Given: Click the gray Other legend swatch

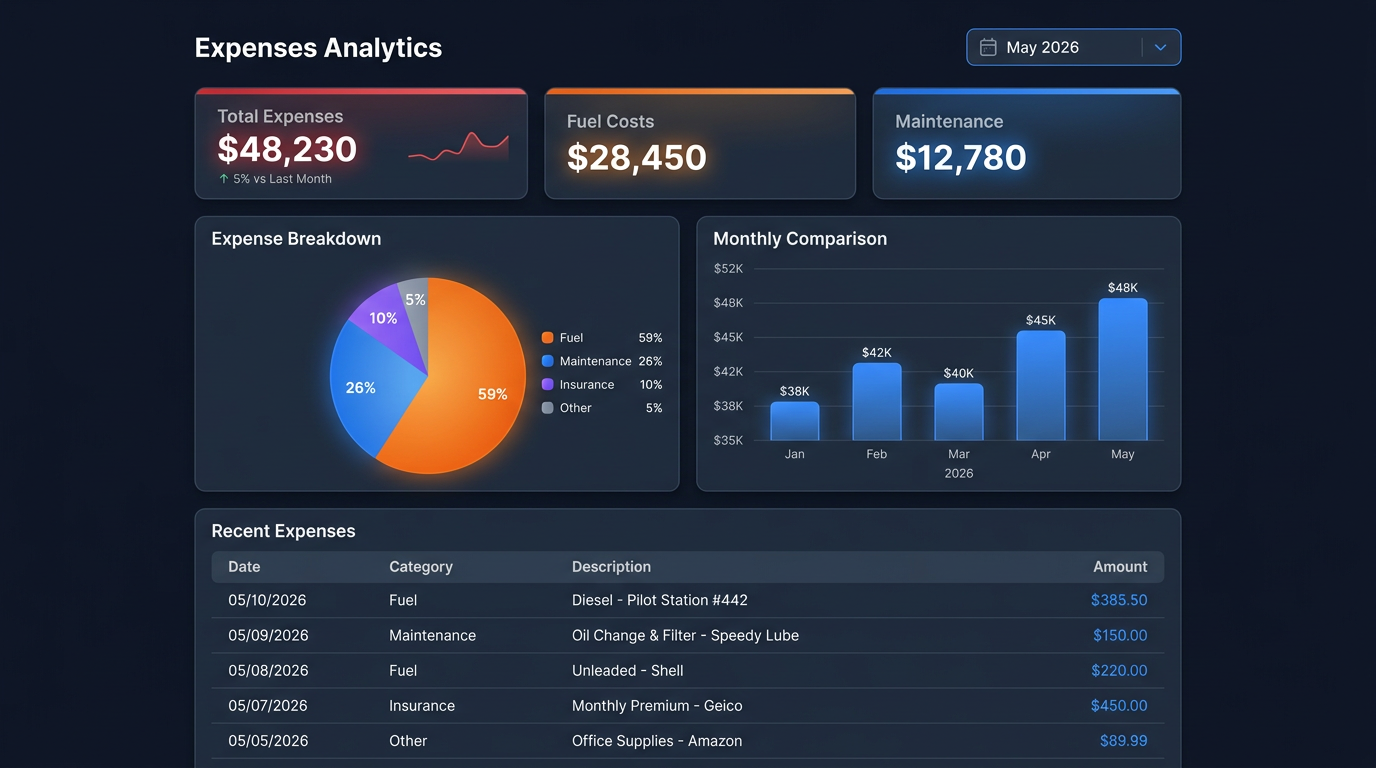Looking at the screenshot, I should [x=547, y=408].
